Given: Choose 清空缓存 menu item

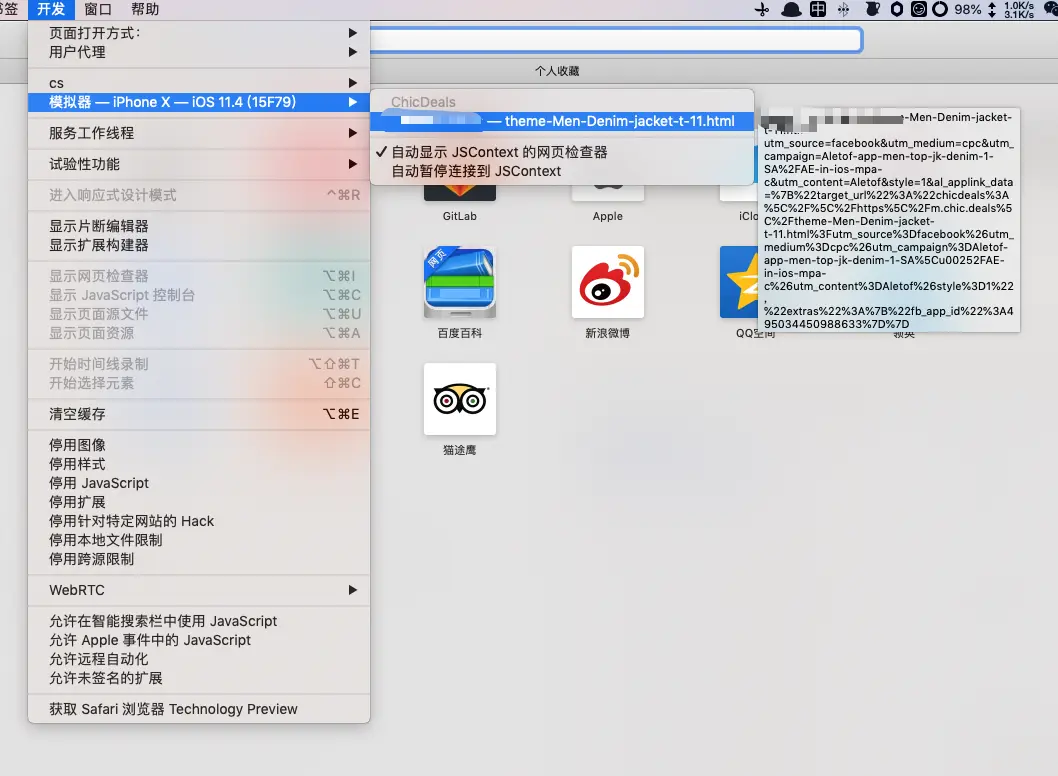Looking at the screenshot, I should tap(199, 414).
